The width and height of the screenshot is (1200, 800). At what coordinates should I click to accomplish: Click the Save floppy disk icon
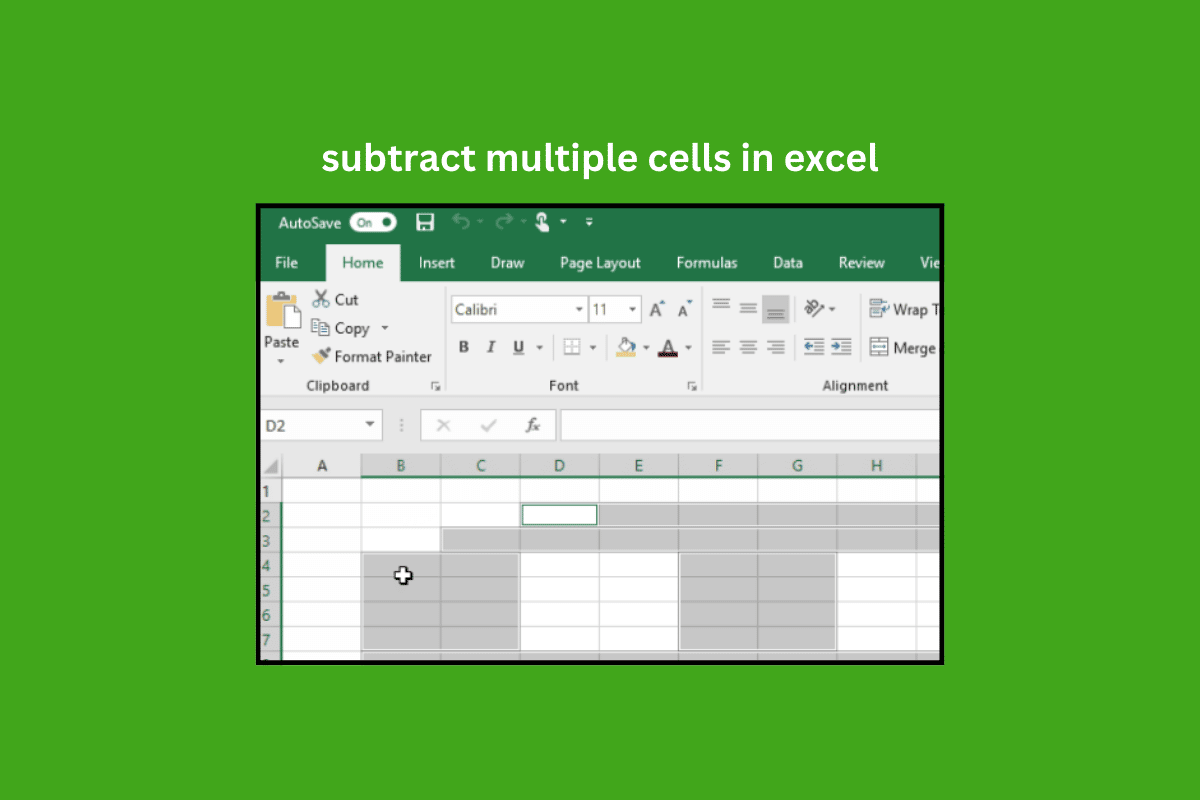(425, 223)
